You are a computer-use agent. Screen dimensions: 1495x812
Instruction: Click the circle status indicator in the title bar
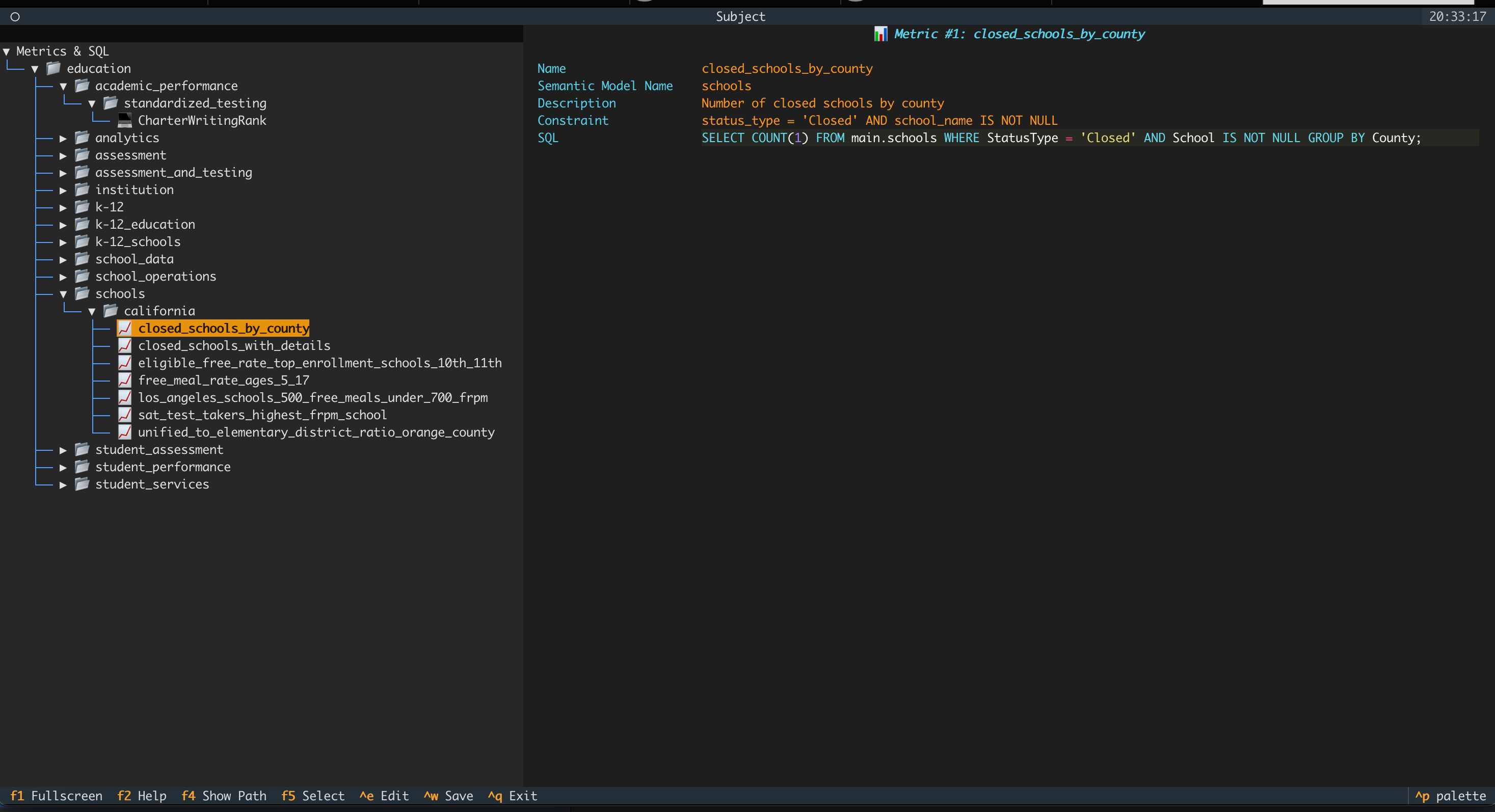pos(14,17)
